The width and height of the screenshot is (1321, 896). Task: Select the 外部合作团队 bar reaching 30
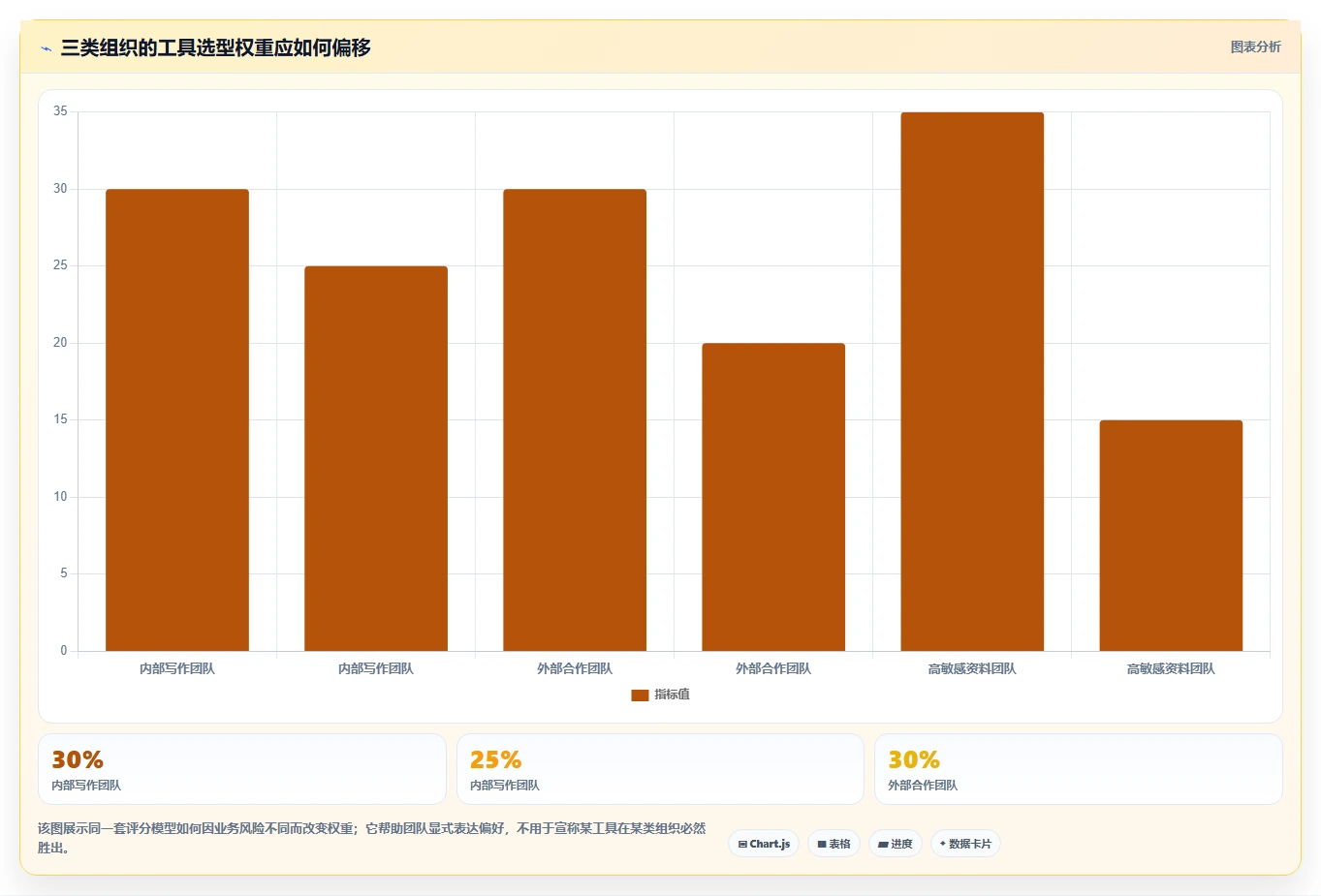575,420
